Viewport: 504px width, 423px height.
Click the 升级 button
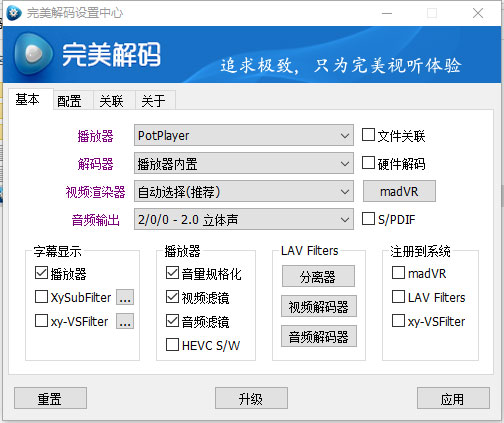pyautogui.click(x=251, y=398)
